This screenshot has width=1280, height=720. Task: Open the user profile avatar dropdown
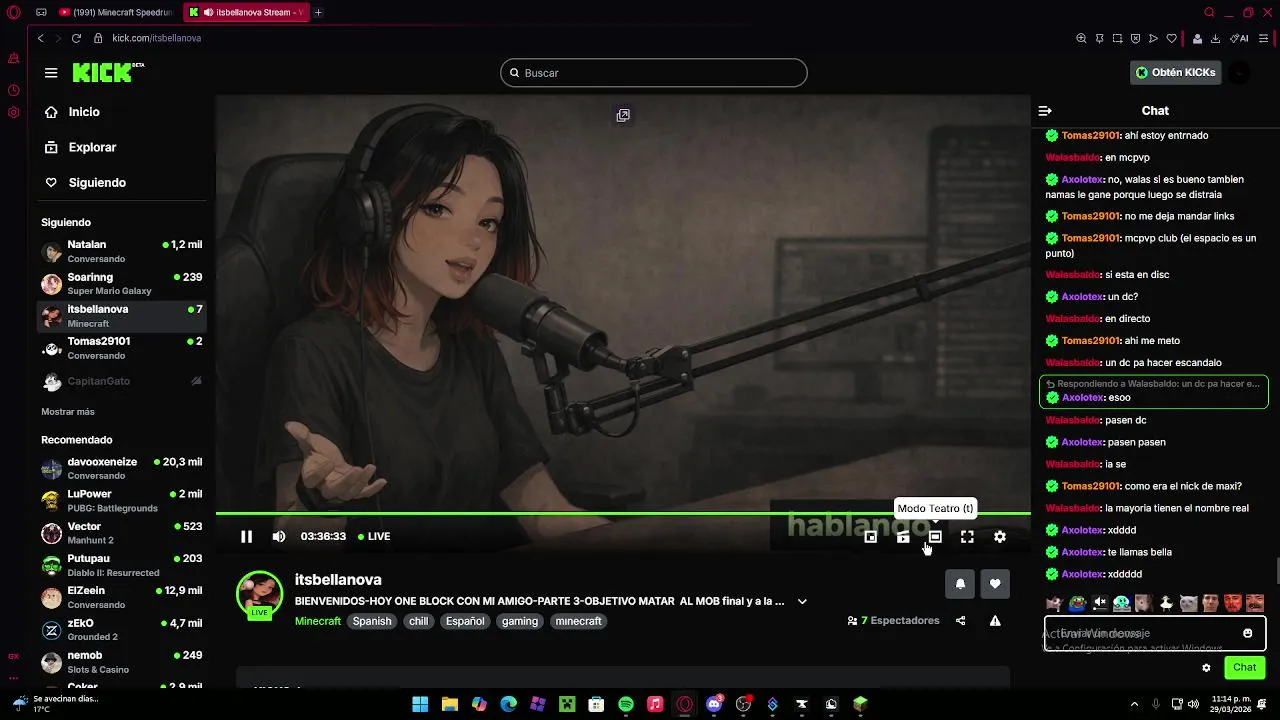[1239, 73]
